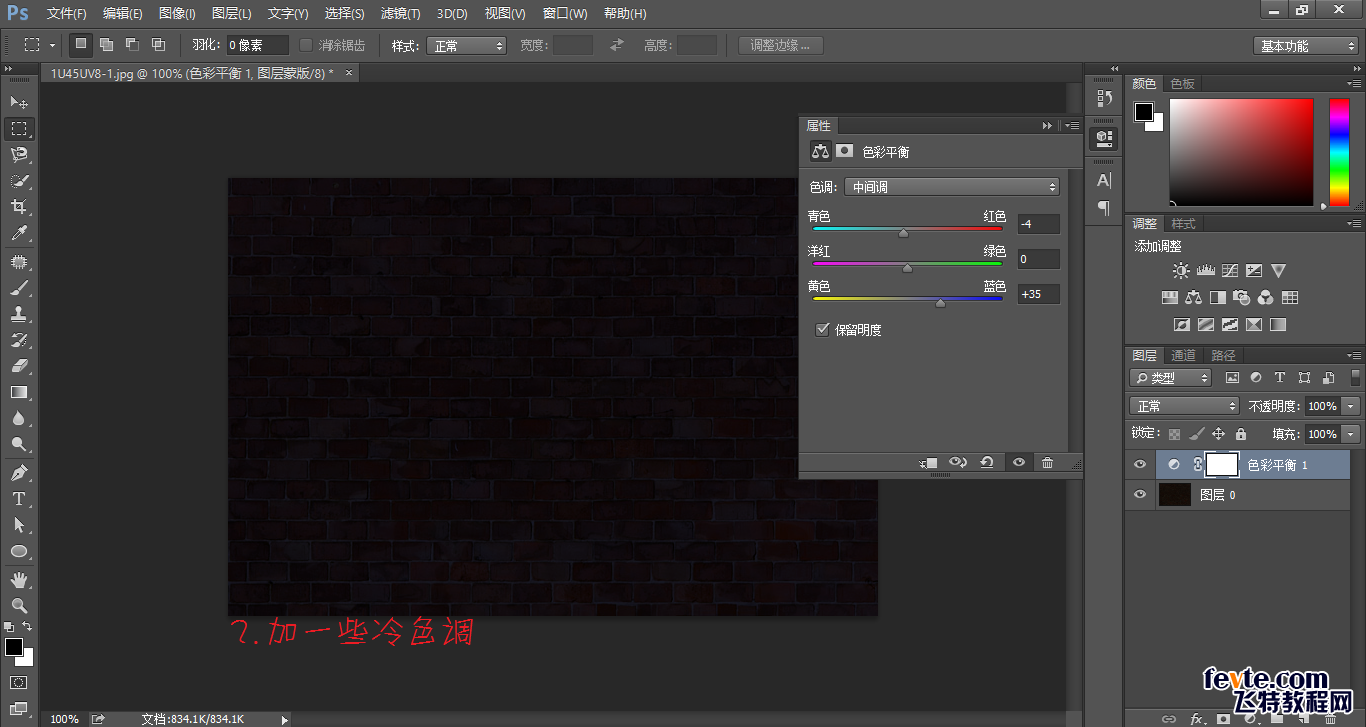Image resolution: width=1366 pixels, height=727 pixels.
Task: Open the Layer (图层) menu
Action: (232, 14)
